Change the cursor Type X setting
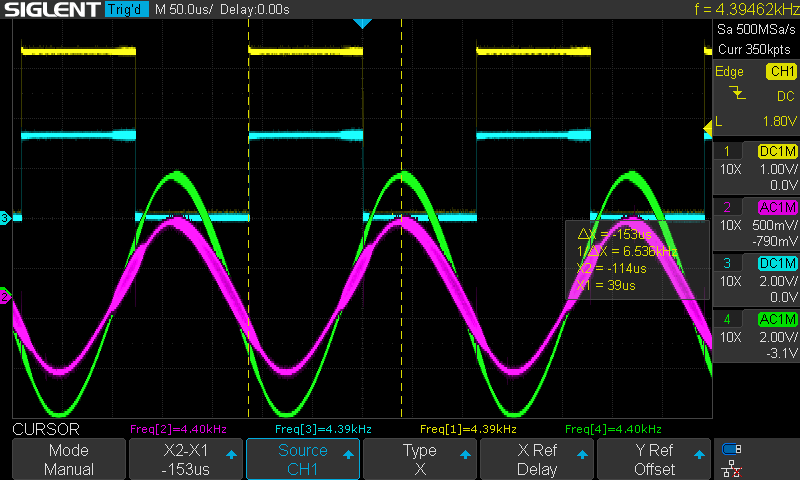 pyautogui.click(x=420, y=459)
